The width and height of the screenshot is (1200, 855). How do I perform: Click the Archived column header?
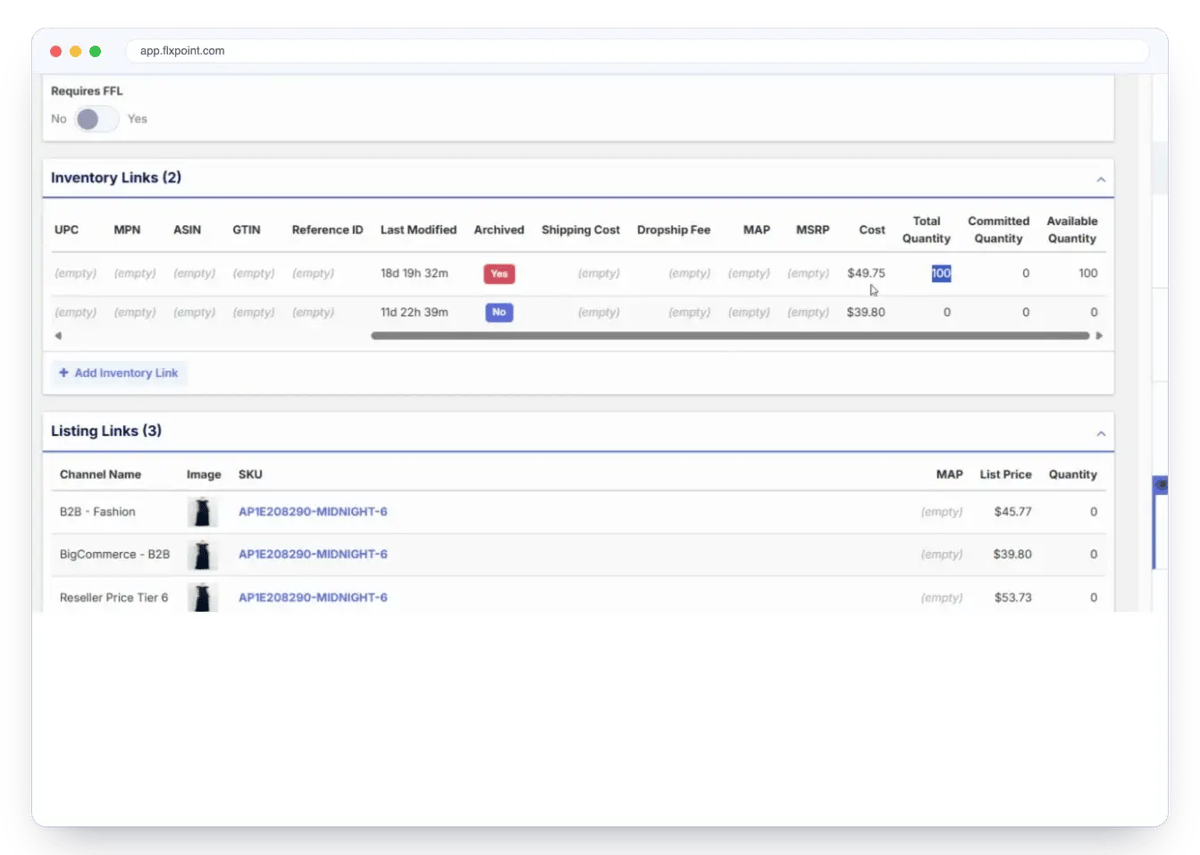click(499, 230)
